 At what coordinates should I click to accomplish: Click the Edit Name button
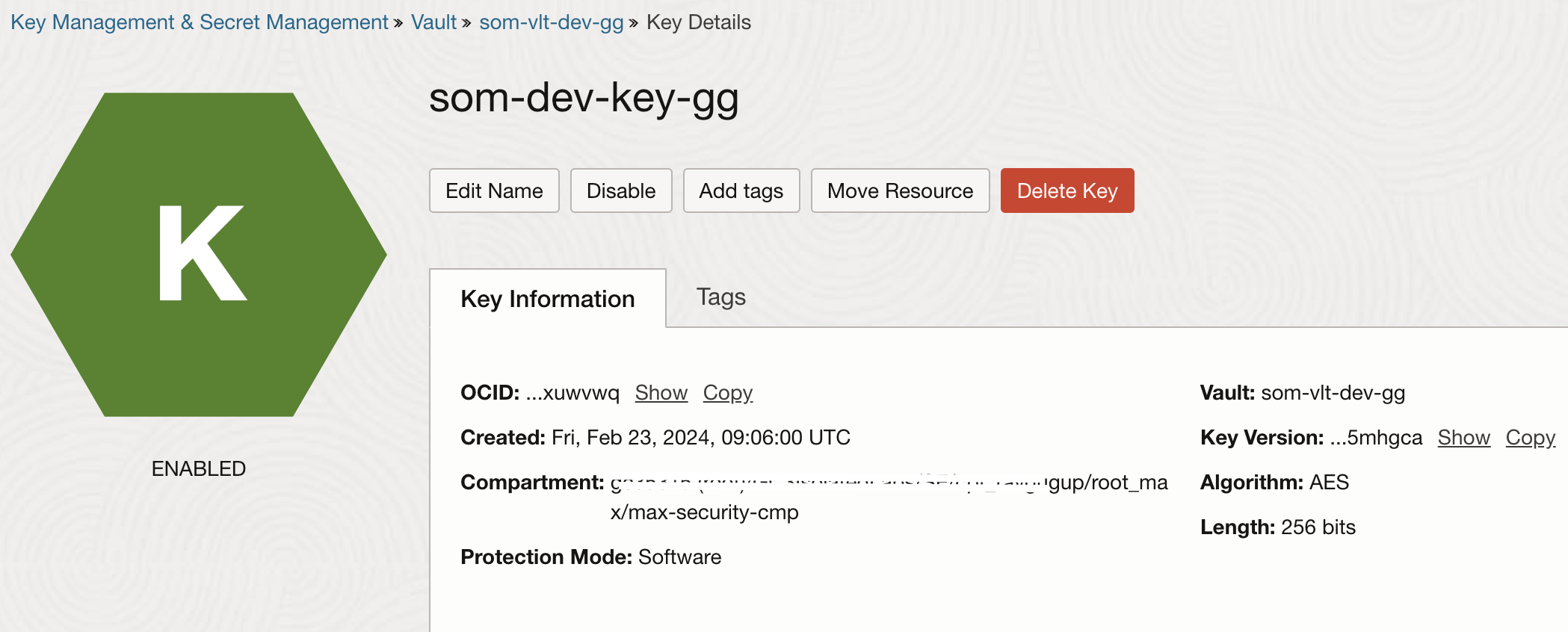click(x=494, y=191)
